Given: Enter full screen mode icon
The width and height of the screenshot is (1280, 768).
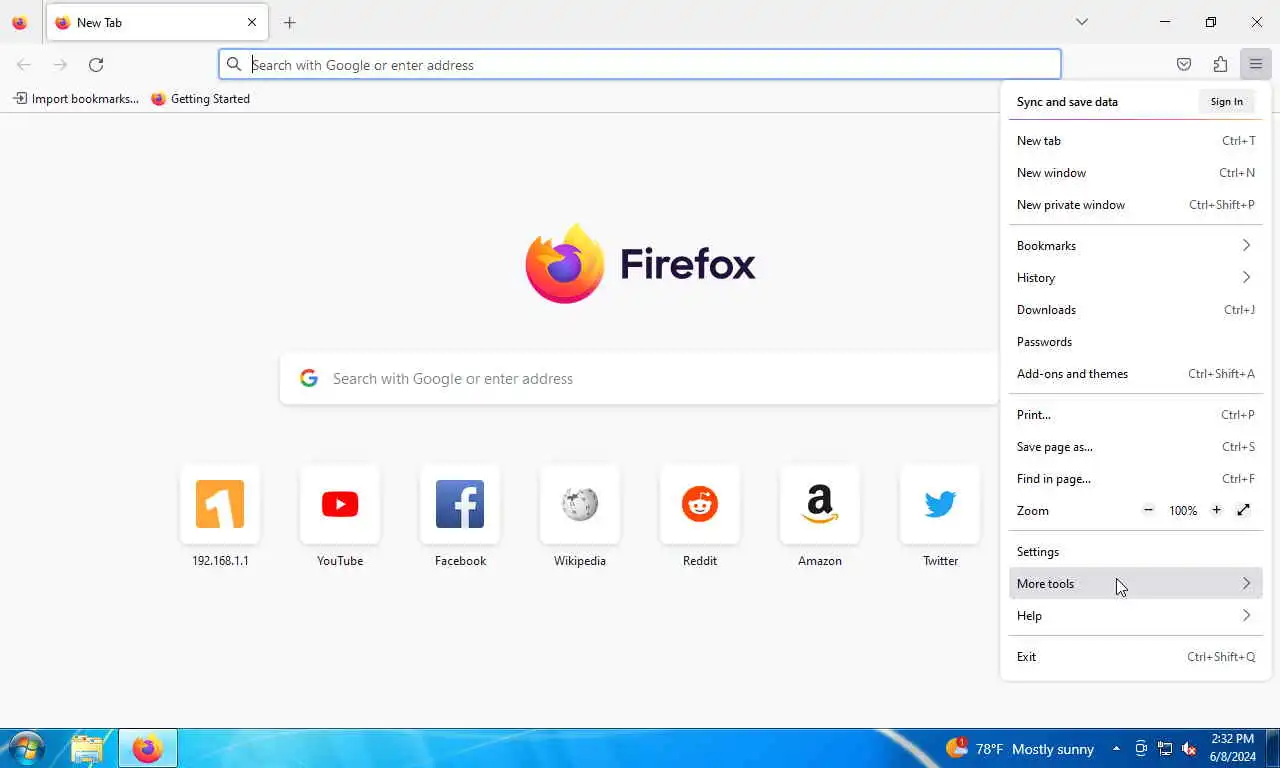Looking at the screenshot, I should click(1244, 510).
